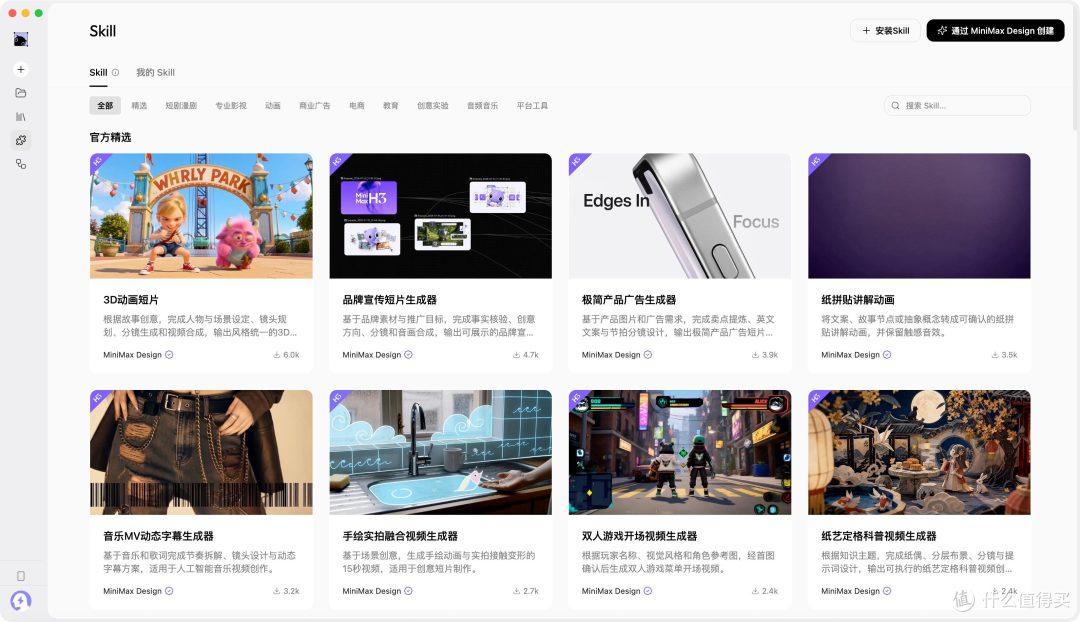Open the kitchen sink hand-drawn thumbnail
This screenshot has width=1080, height=622.
(441, 452)
